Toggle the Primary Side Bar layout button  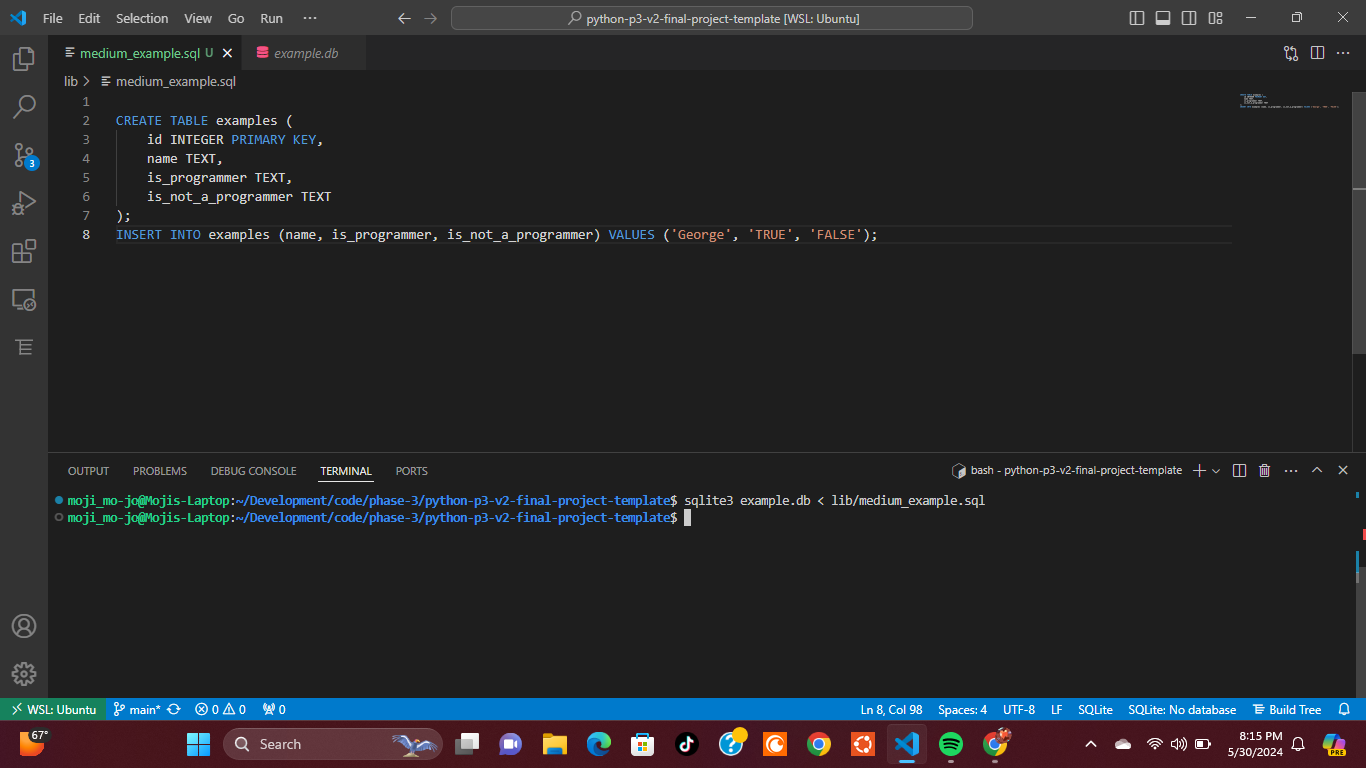pyautogui.click(x=1137, y=18)
